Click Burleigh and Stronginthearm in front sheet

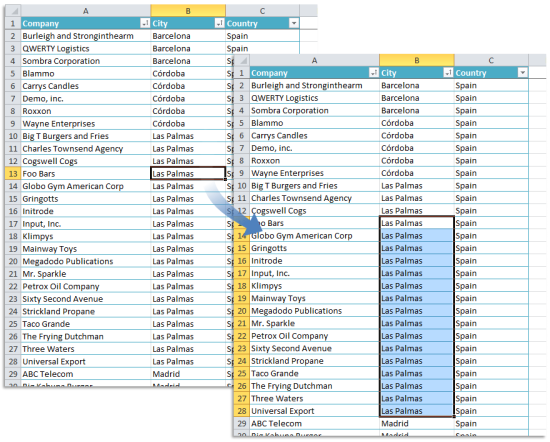(314, 86)
